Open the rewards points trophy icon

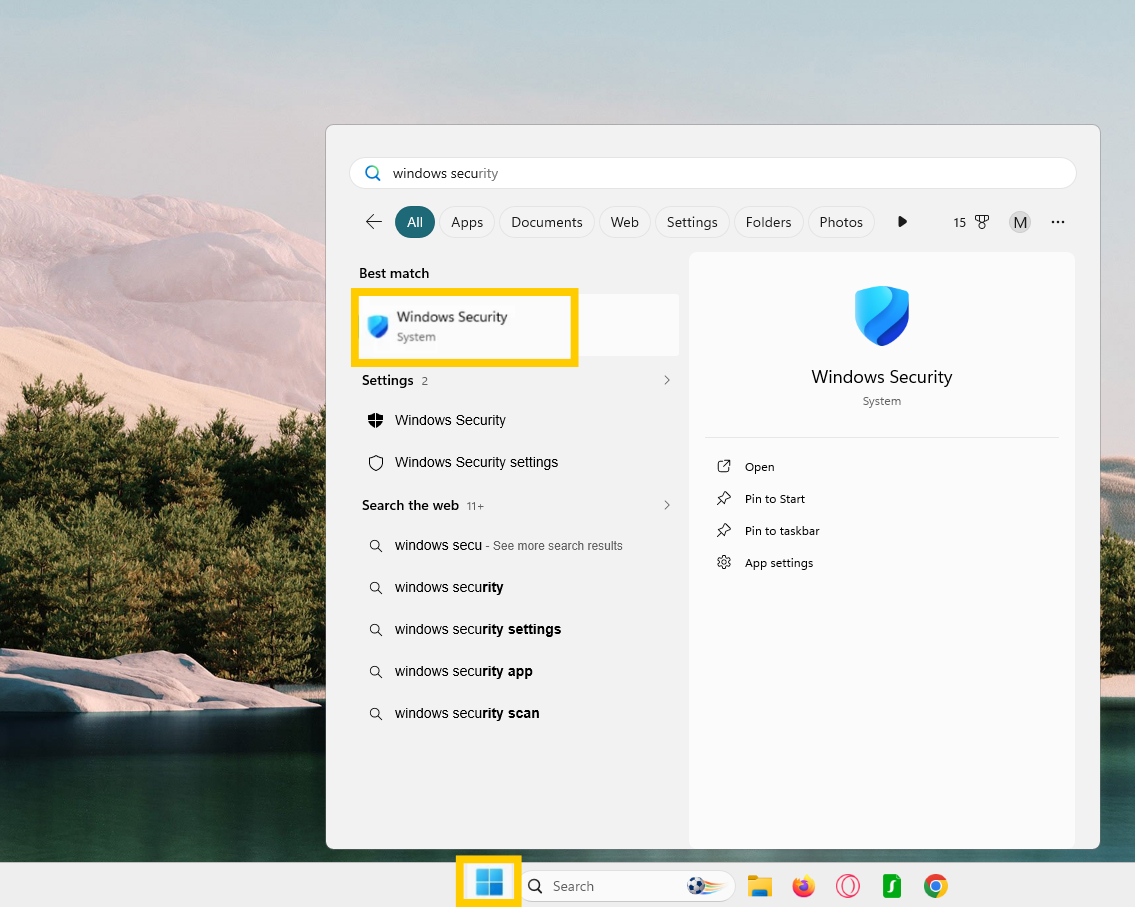pyautogui.click(x=982, y=222)
